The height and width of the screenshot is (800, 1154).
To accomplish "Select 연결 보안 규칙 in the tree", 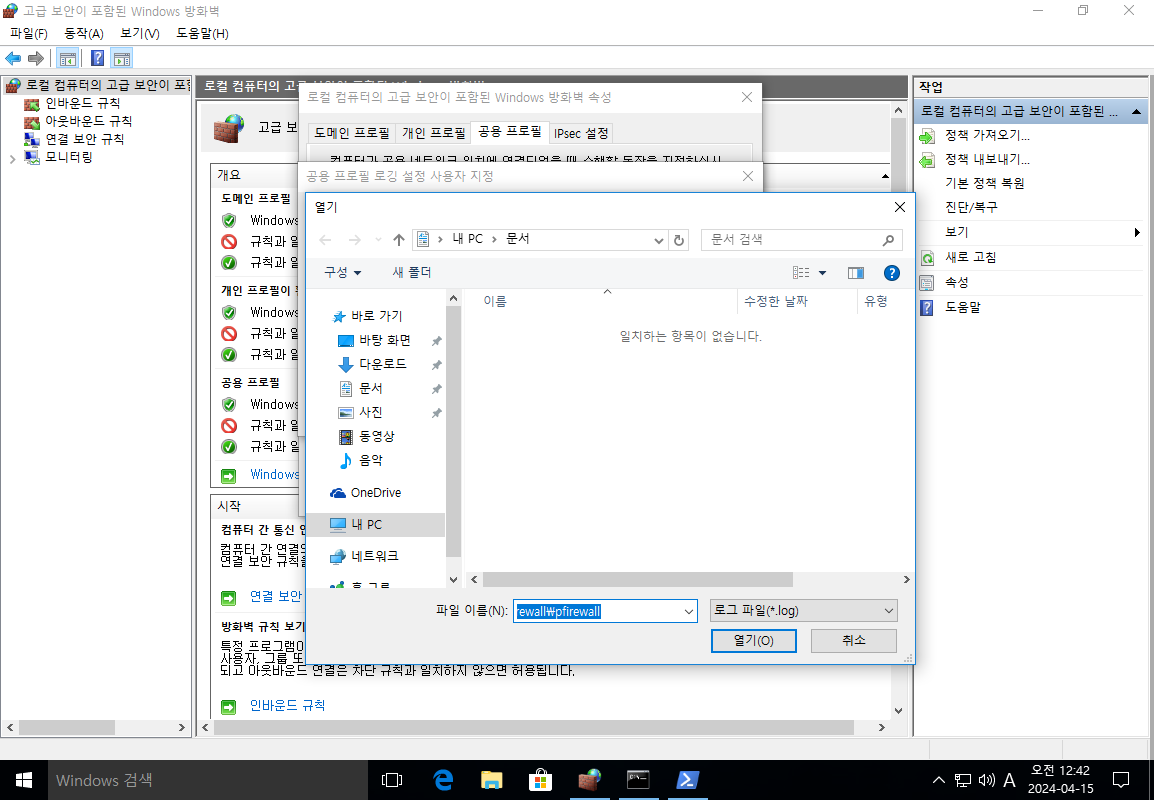I will [x=85, y=138].
